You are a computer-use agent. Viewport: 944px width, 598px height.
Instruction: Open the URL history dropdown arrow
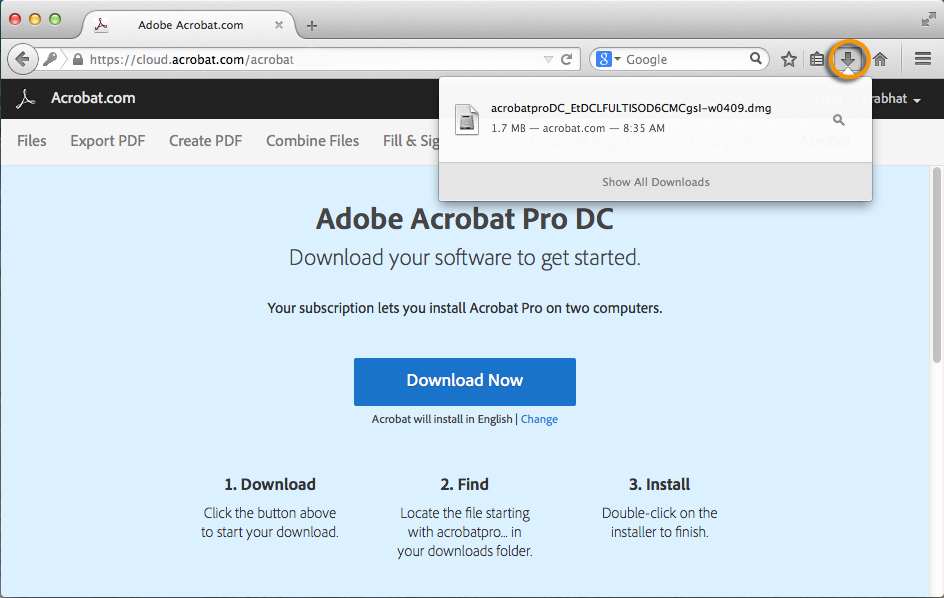tap(548, 59)
